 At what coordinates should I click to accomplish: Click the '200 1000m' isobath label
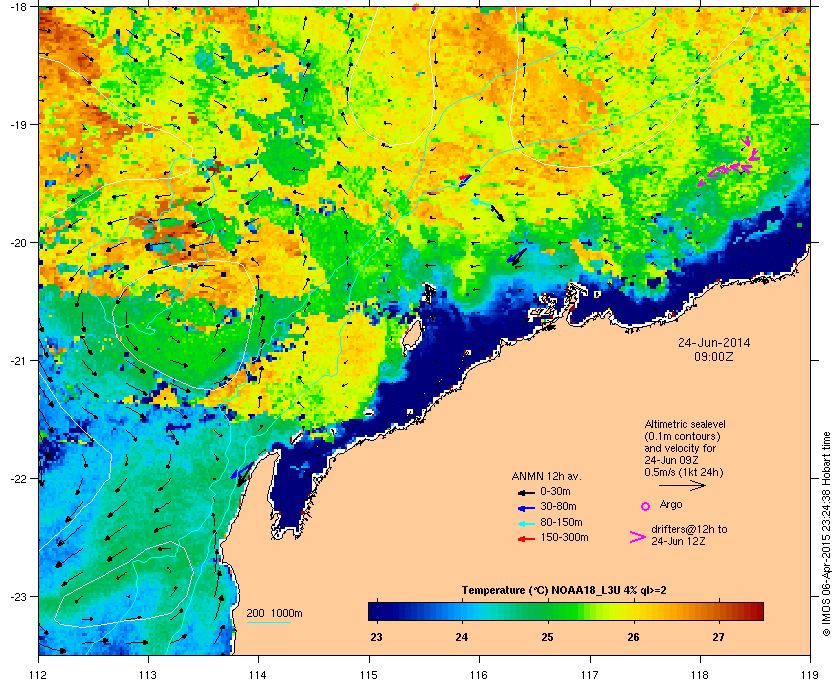click(x=274, y=614)
